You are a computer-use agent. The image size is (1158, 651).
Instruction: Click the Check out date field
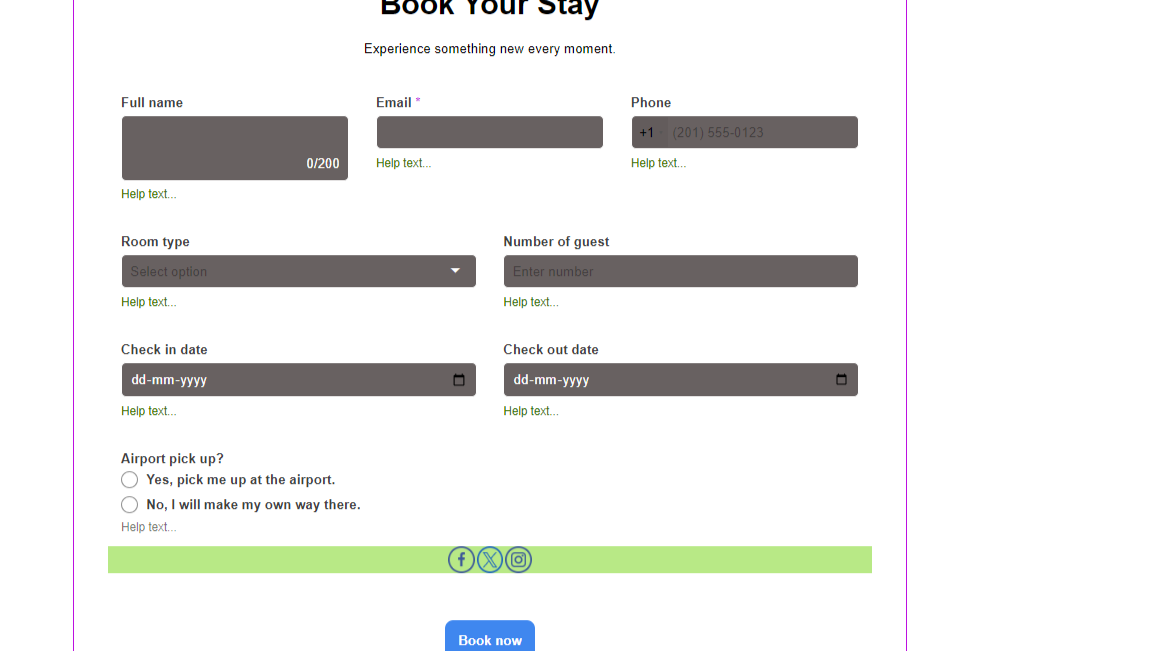(680, 380)
